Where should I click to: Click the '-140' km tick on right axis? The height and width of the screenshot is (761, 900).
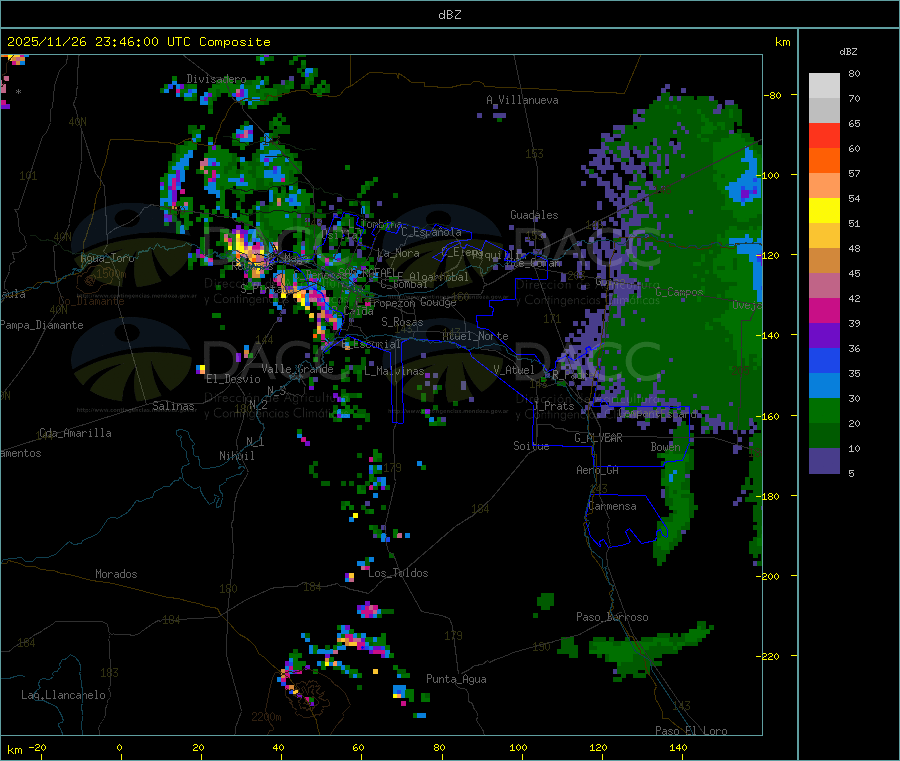769,336
